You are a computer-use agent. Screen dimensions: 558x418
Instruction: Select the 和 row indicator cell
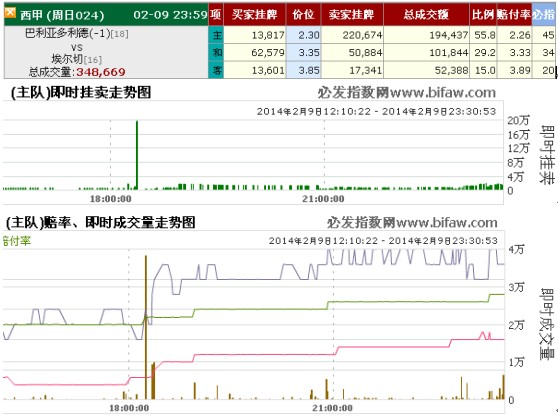point(217,53)
